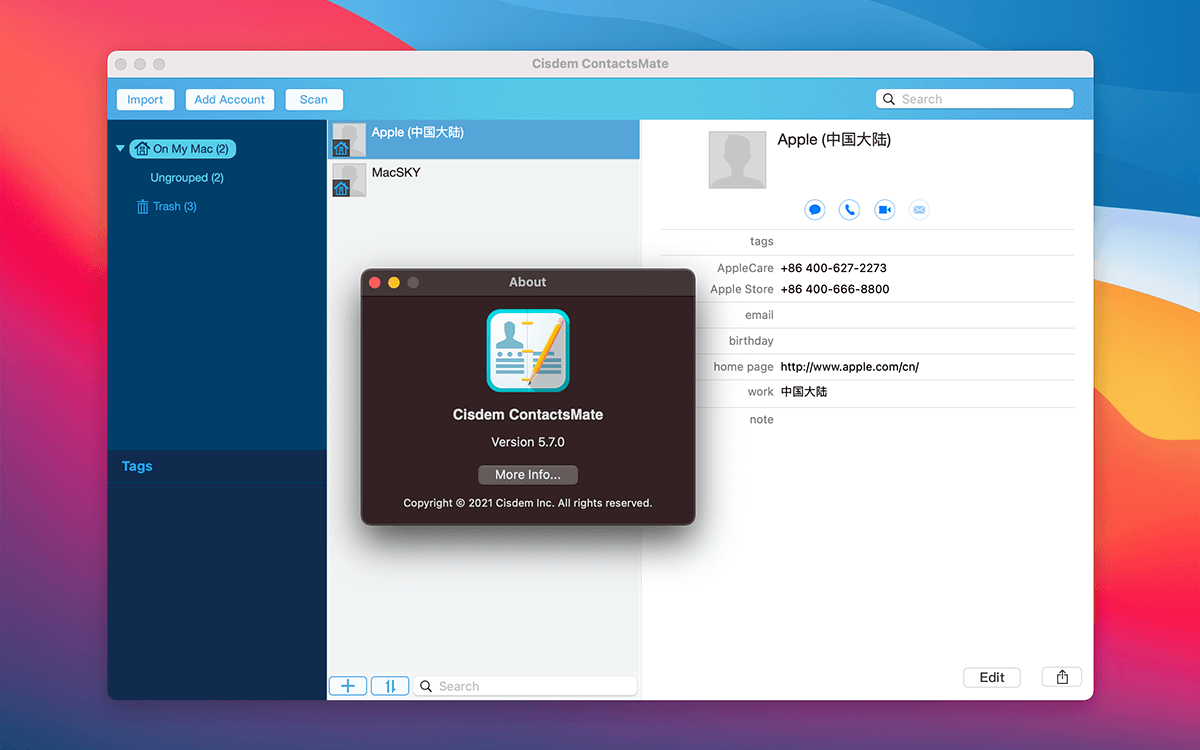1200x750 pixels.
Task: Click the Cisdem ContactsMate name in About
Action: (528, 415)
